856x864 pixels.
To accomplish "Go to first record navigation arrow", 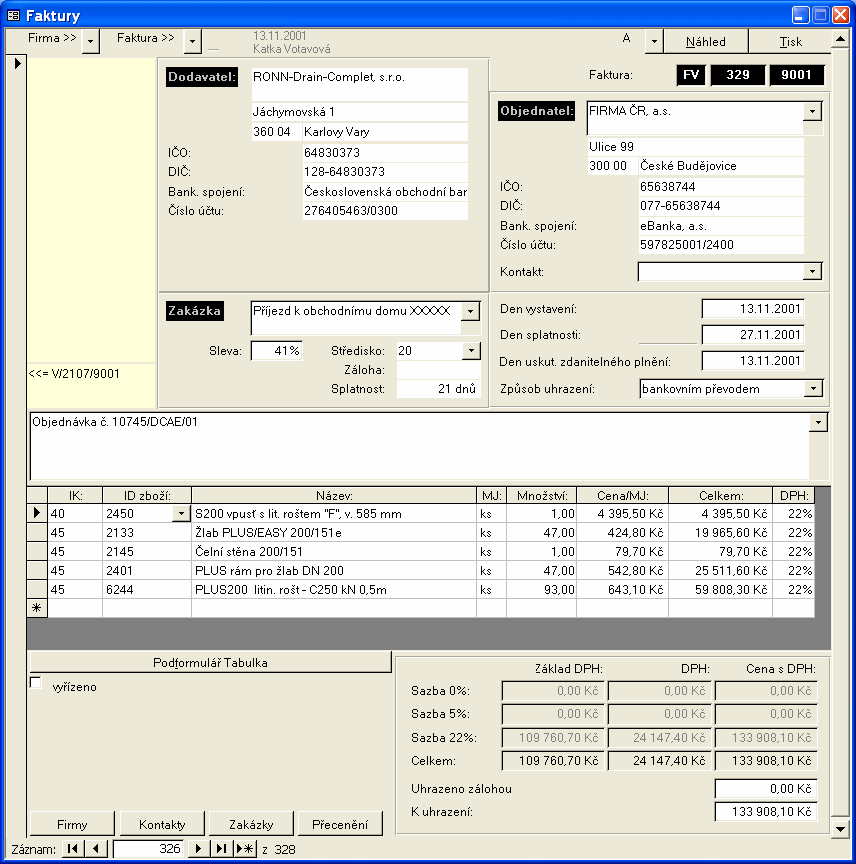I will (73, 849).
